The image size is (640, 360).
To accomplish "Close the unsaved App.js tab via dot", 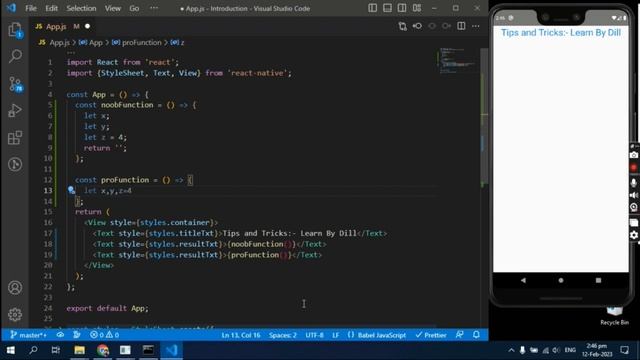I will click(x=87, y=26).
